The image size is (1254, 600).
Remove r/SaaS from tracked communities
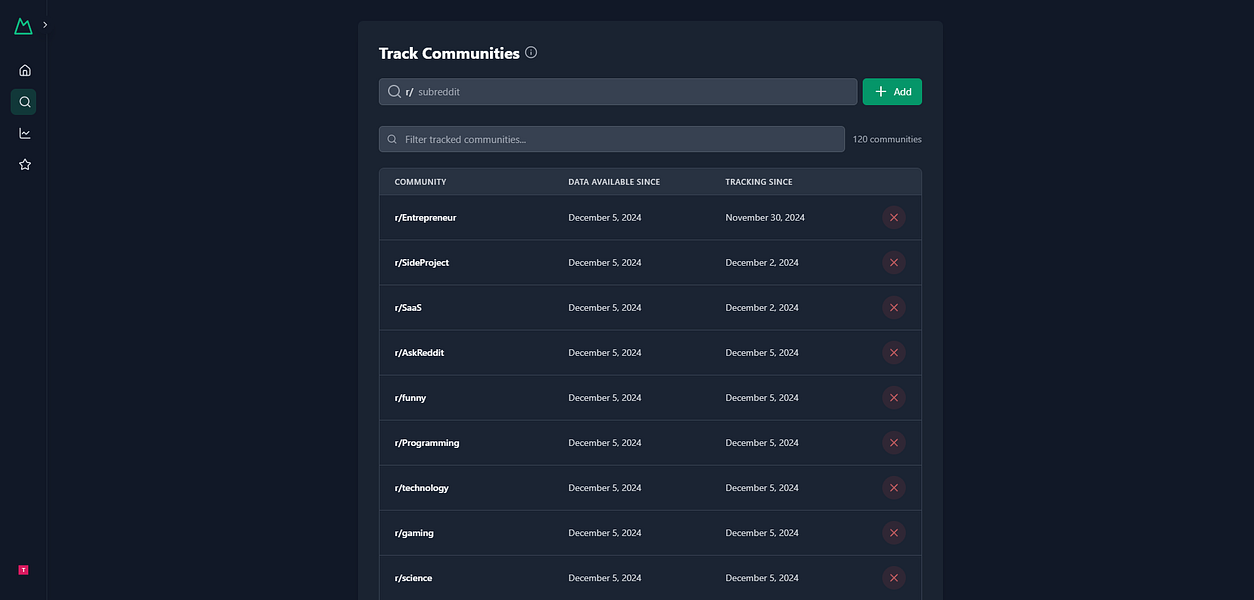click(894, 307)
